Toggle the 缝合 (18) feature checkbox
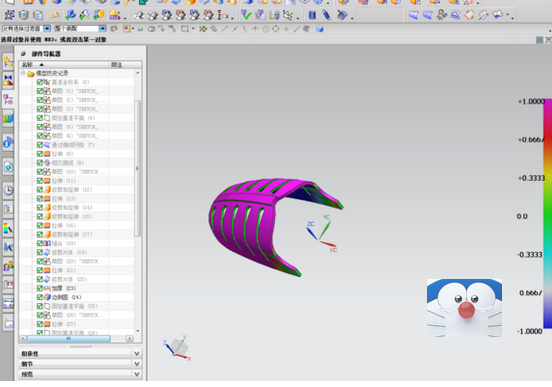This screenshot has height=387, width=552. pyautogui.click(x=39, y=243)
